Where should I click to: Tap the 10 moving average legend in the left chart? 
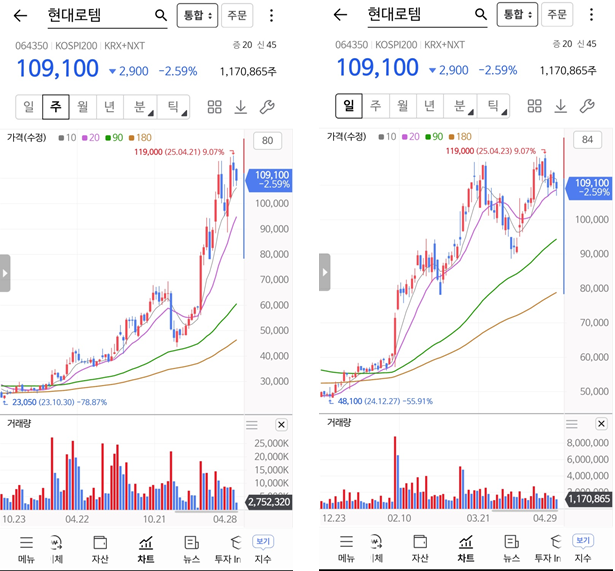point(67,138)
